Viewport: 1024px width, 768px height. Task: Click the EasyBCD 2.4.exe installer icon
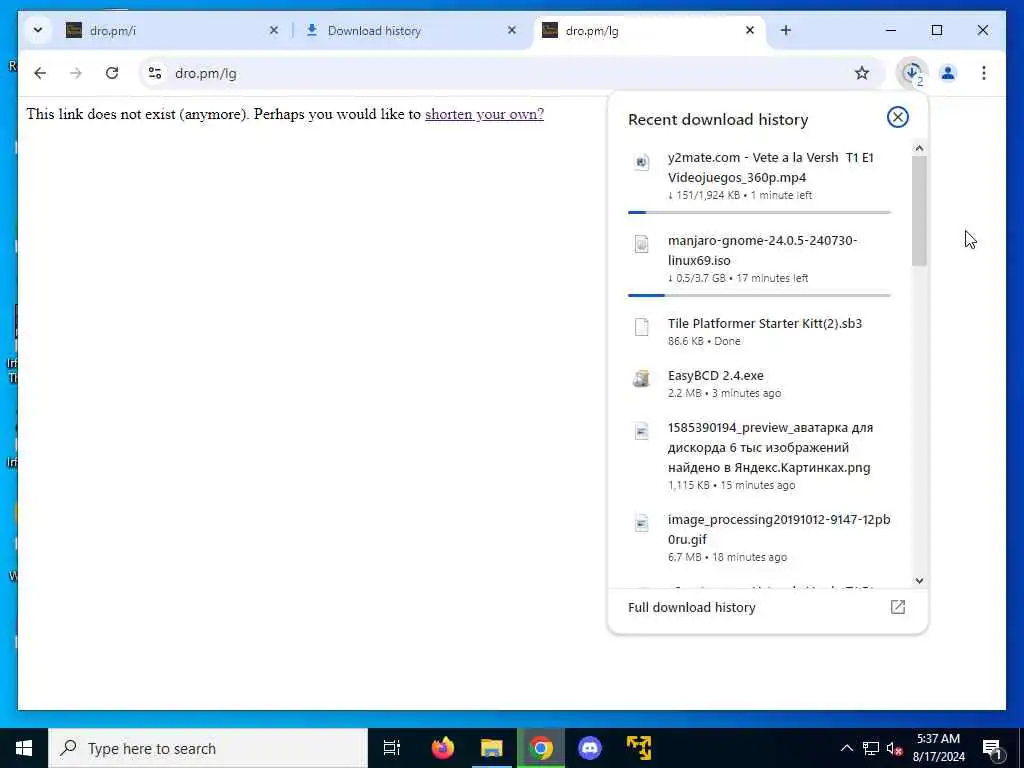[x=642, y=379]
